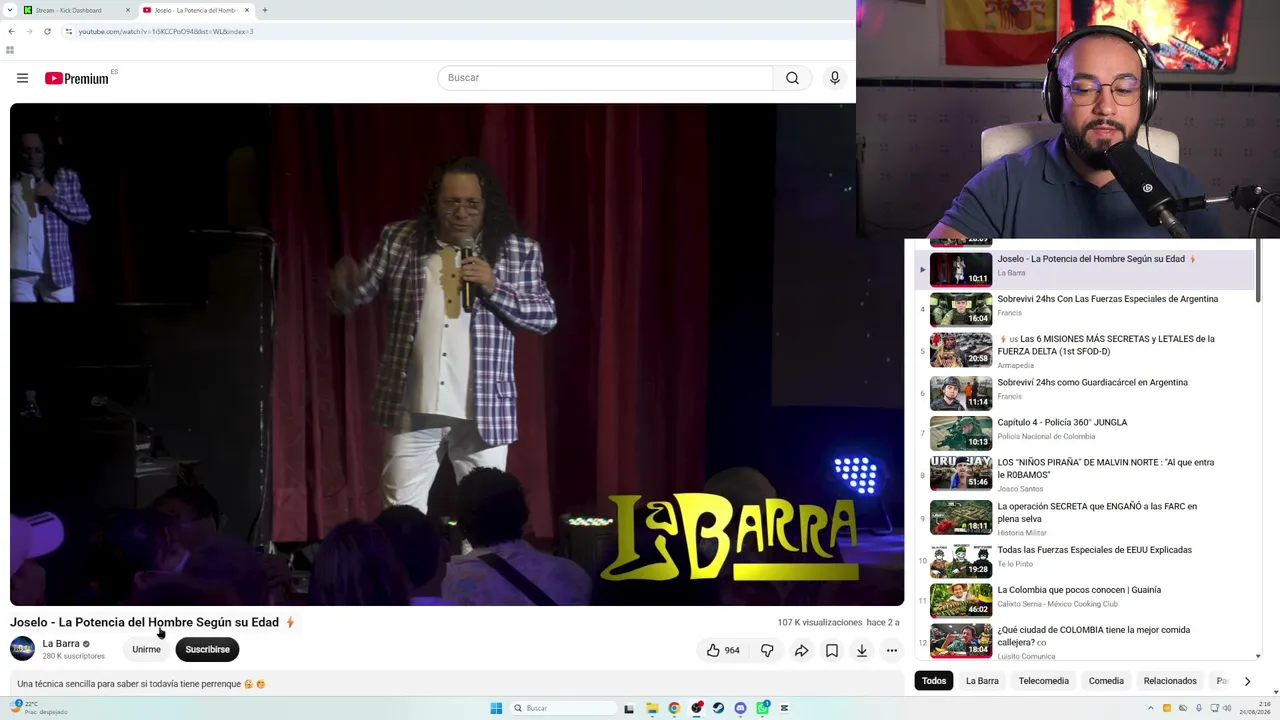Select the Telecomedia filter chip
Image resolution: width=1280 pixels, height=720 pixels.
[1043, 681]
